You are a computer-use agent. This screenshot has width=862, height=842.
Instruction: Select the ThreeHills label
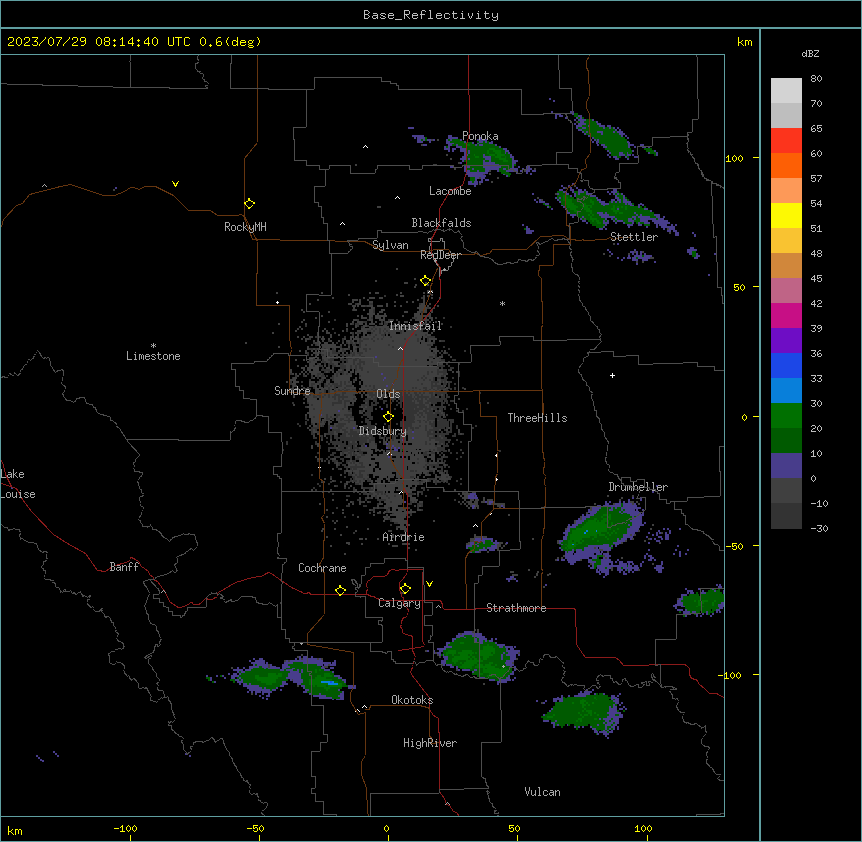pos(537,418)
